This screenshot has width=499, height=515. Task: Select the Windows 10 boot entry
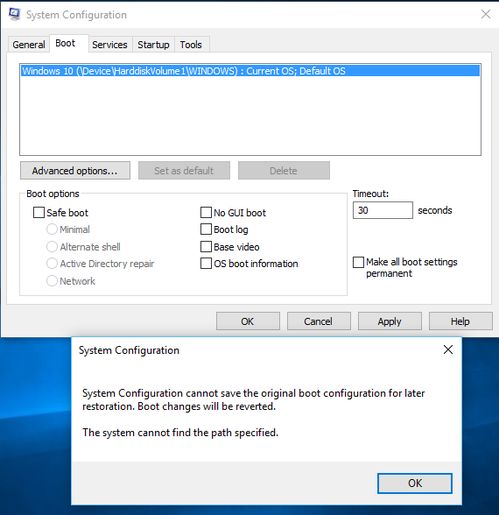[250, 71]
